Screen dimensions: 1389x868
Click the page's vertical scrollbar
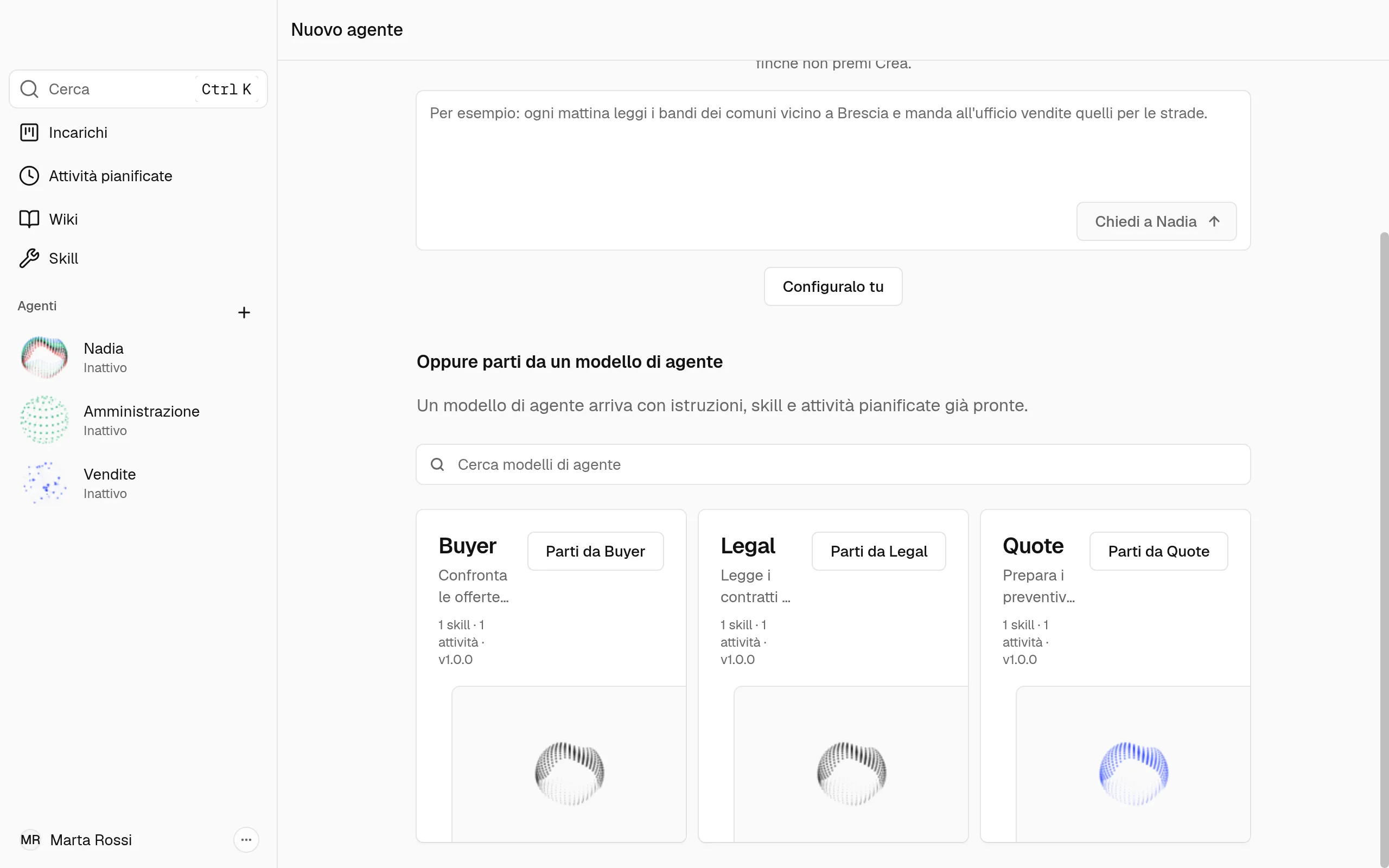tap(1384, 550)
